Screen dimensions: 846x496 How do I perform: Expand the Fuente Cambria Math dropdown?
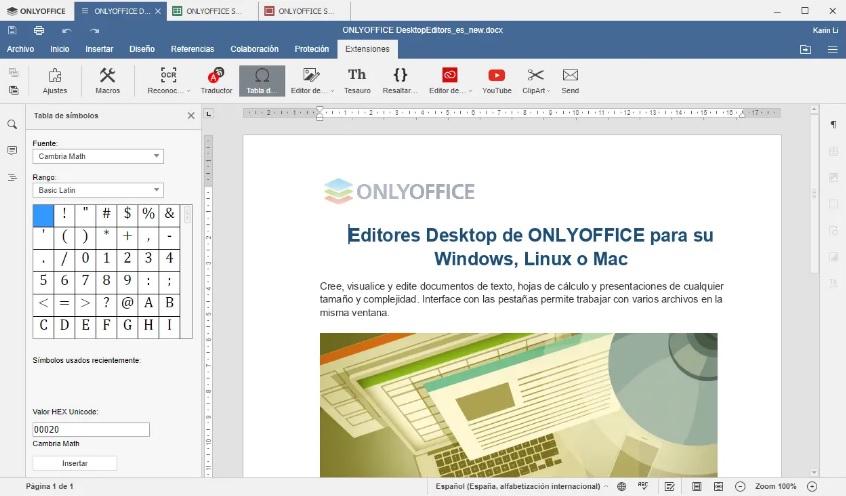pyautogui.click(x=98, y=156)
